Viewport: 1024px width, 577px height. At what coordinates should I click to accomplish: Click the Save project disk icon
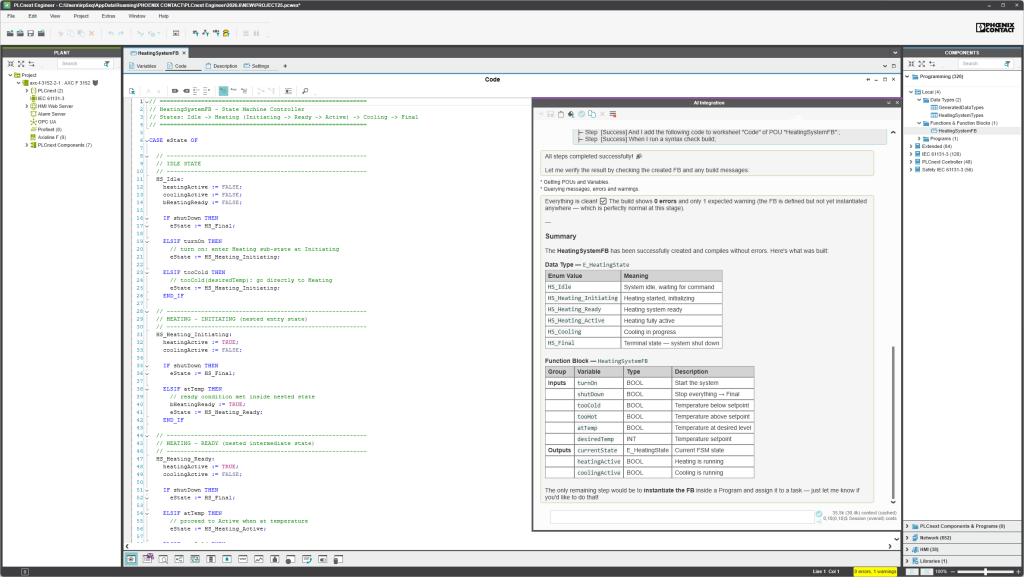pyautogui.click(x=31, y=33)
